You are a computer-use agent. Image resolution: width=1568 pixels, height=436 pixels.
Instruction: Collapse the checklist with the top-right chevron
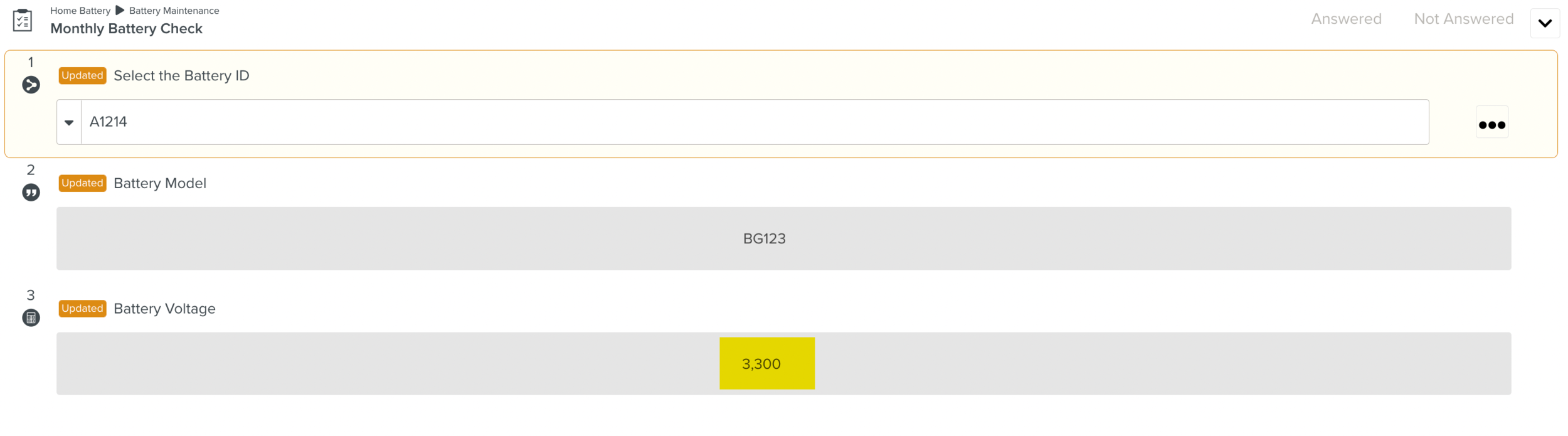(1545, 23)
